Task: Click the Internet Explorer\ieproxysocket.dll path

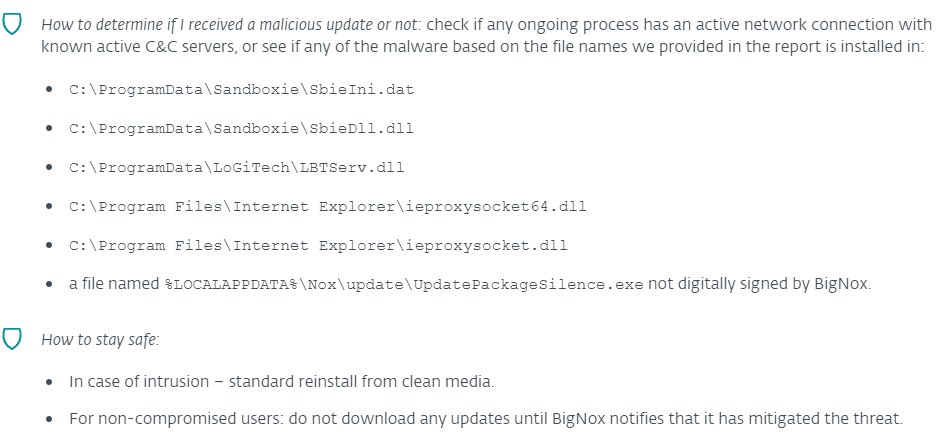Action: tap(318, 246)
